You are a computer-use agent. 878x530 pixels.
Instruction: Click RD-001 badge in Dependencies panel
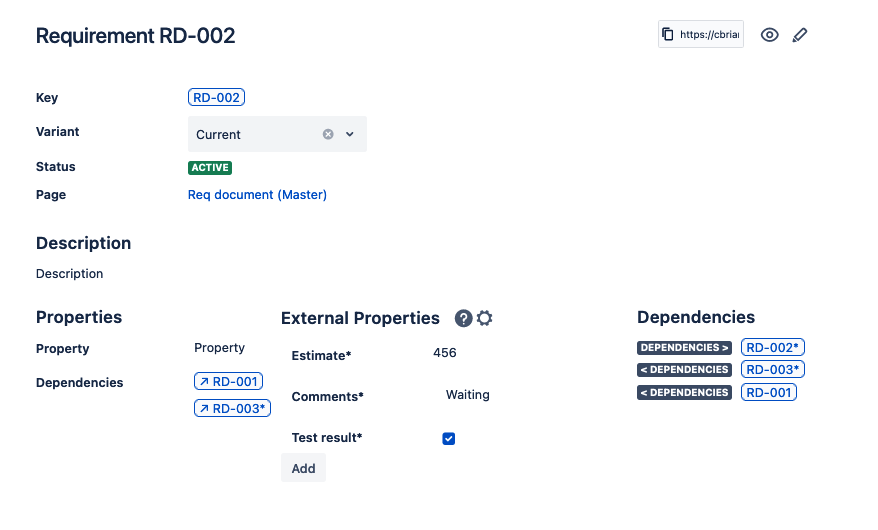769,392
